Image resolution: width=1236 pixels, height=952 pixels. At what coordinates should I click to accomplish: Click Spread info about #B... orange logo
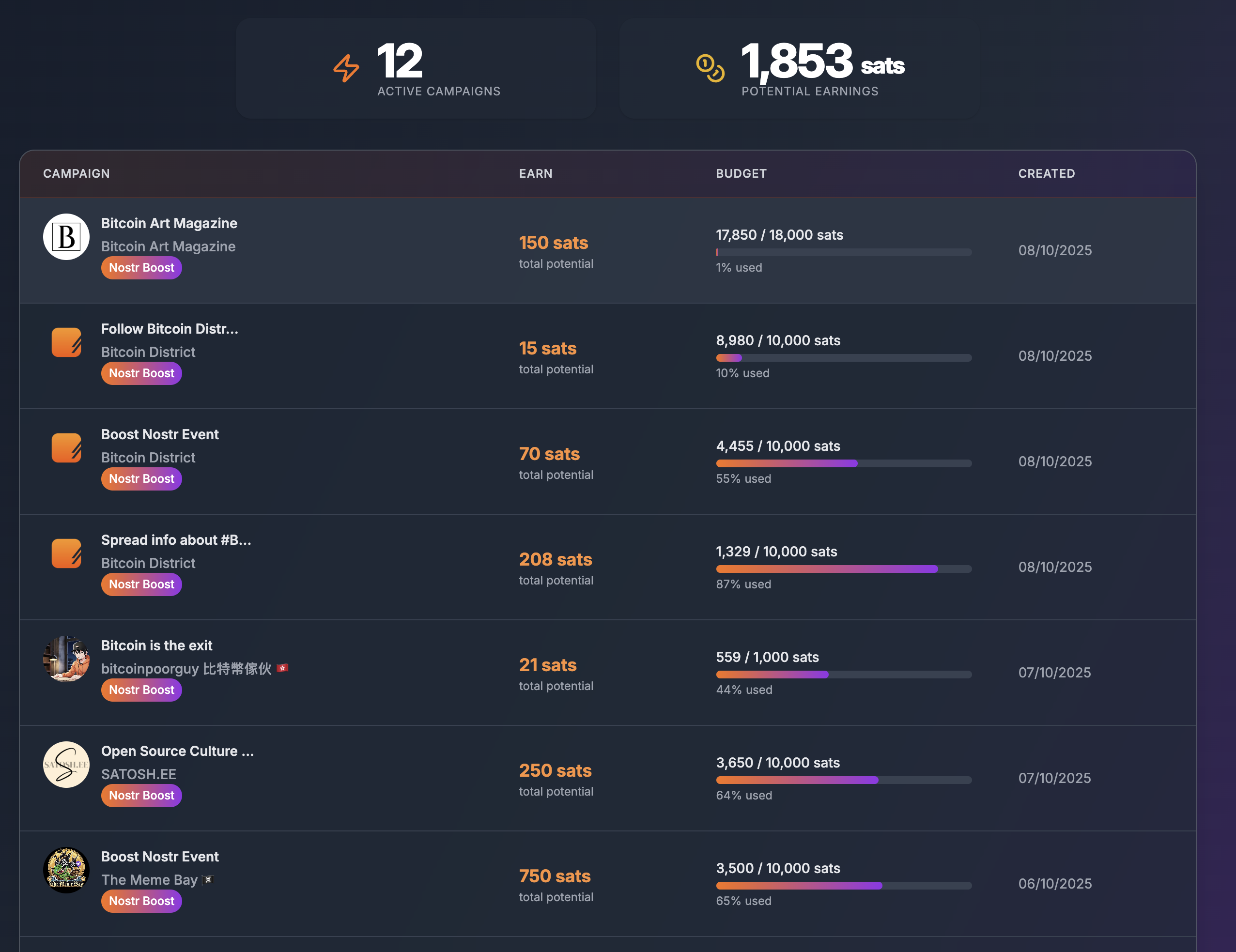[x=66, y=553]
